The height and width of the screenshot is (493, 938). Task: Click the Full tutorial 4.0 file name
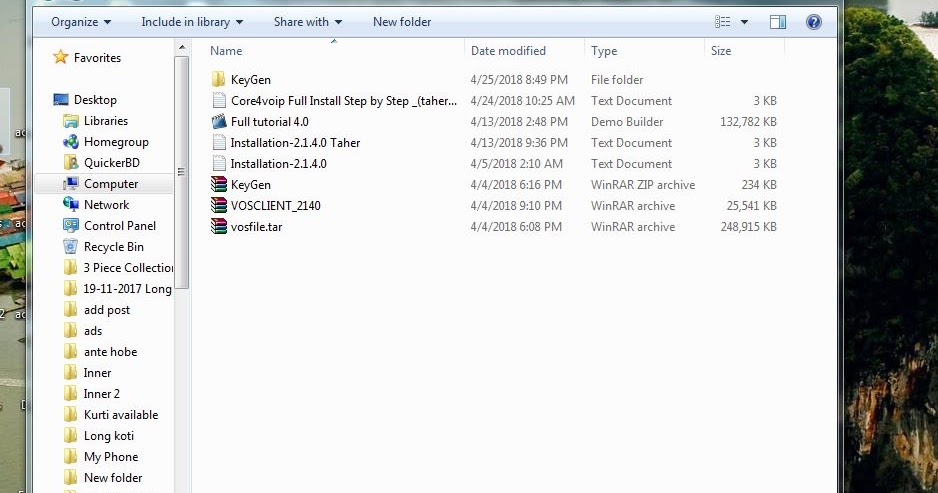(x=269, y=121)
